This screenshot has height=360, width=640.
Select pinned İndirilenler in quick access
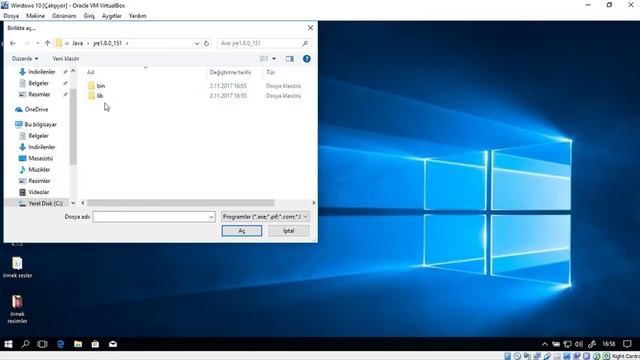(41, 72)
